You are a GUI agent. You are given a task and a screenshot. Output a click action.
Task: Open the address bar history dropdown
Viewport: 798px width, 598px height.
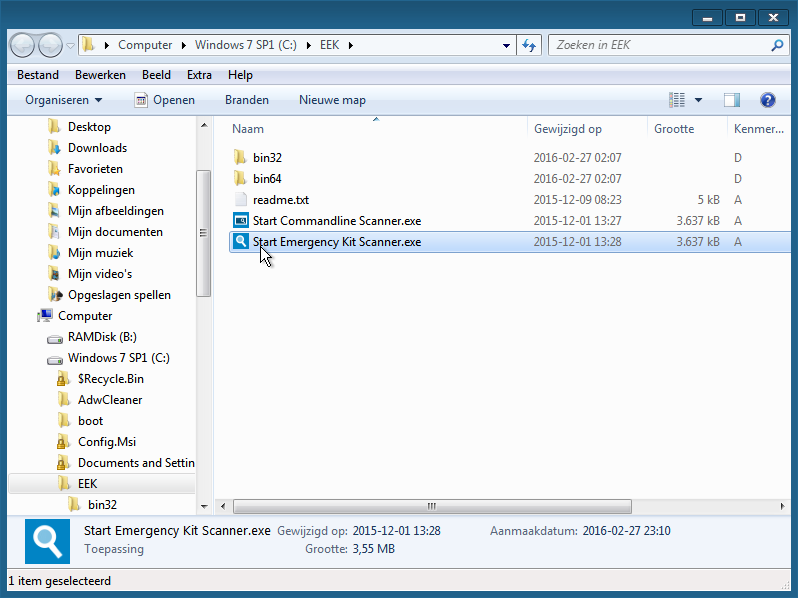point(506,45)
